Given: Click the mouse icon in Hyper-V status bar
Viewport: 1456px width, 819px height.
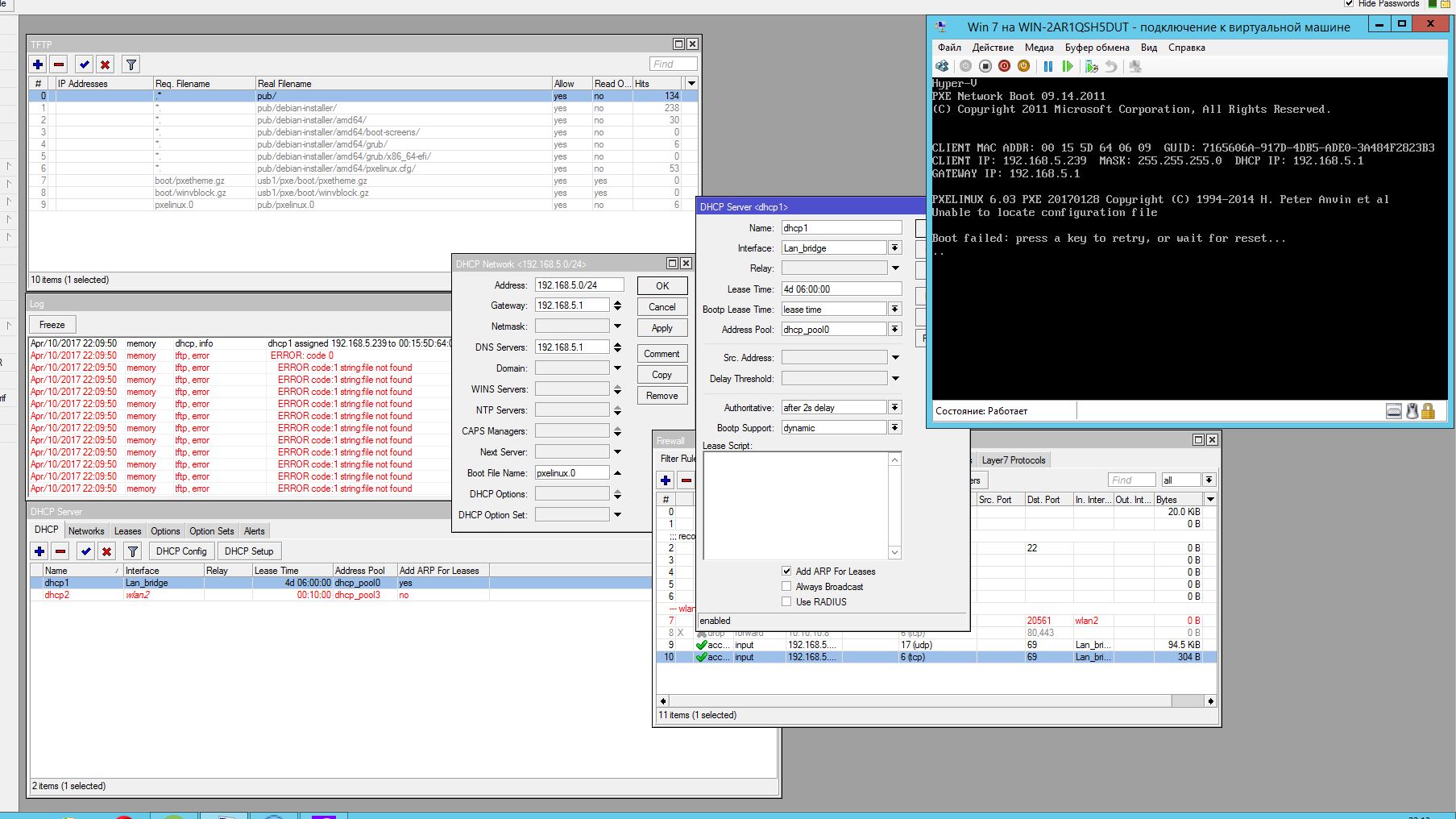Looking at the screenshot, I should coord(1412,411).
